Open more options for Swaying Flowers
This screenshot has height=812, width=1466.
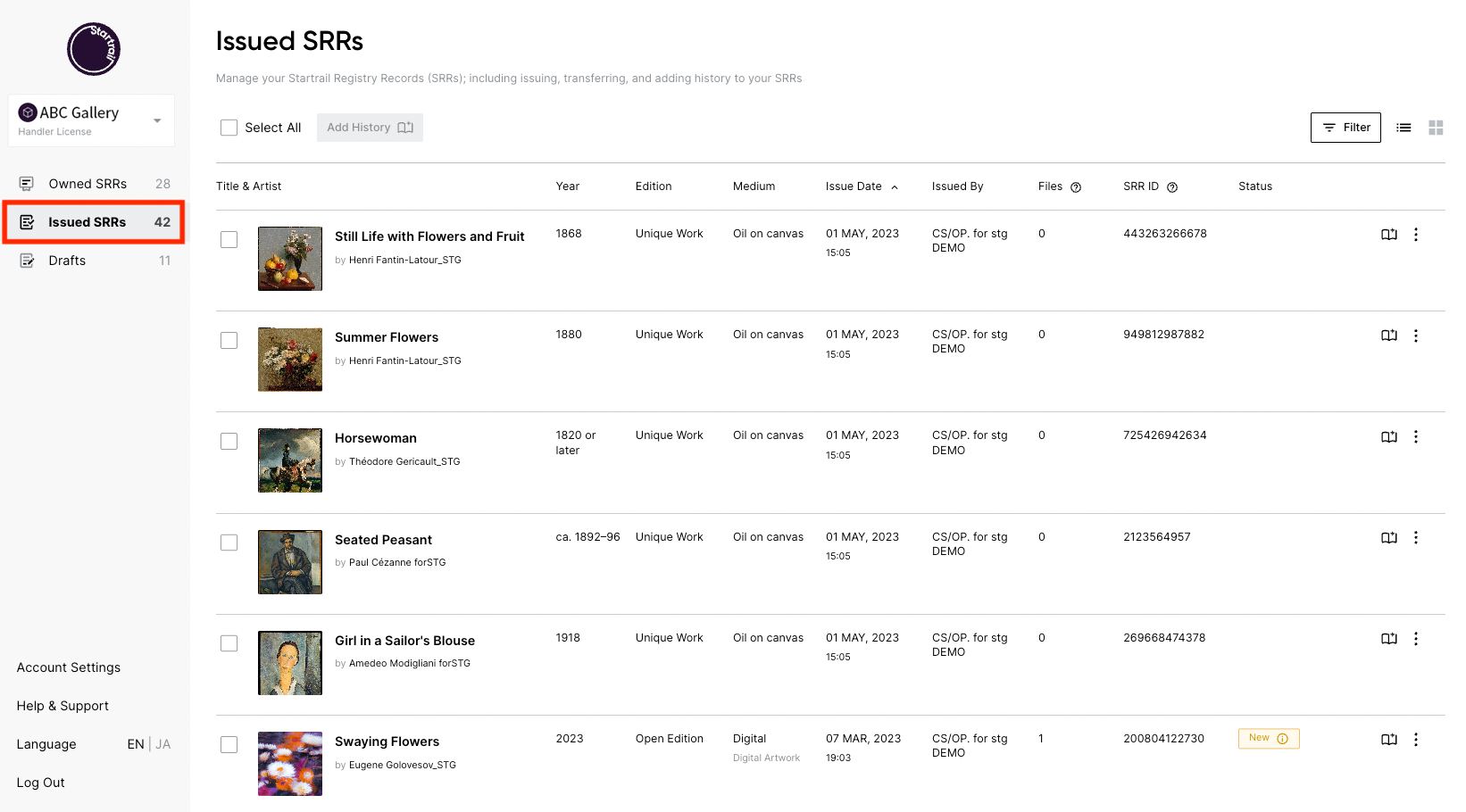pyautogui.click(x=1416, y=740)
